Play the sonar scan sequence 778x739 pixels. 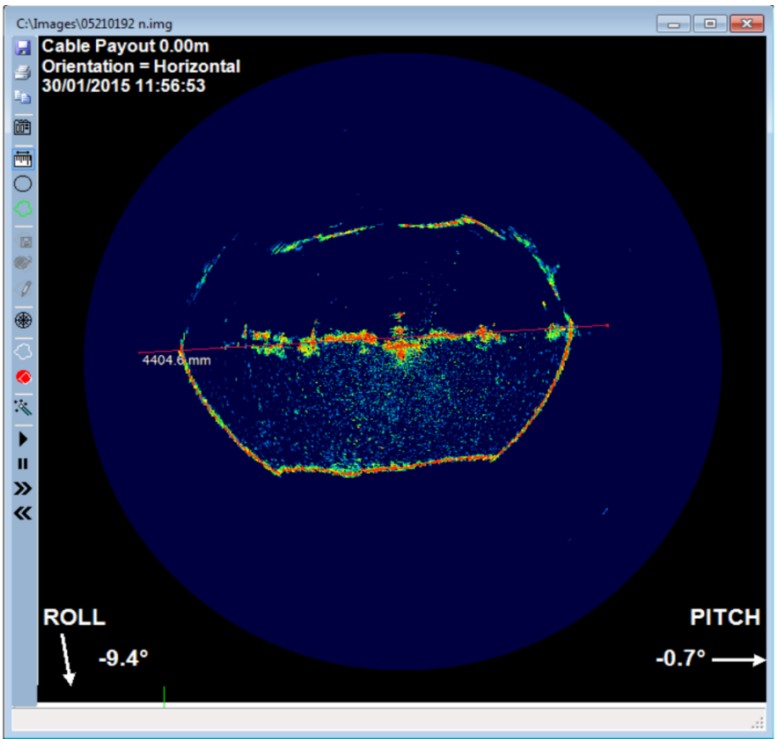tap(23, 439)
